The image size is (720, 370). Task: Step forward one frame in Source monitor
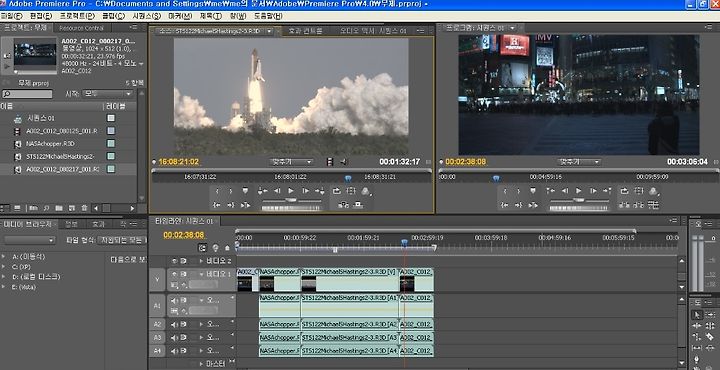coord(305,191)
